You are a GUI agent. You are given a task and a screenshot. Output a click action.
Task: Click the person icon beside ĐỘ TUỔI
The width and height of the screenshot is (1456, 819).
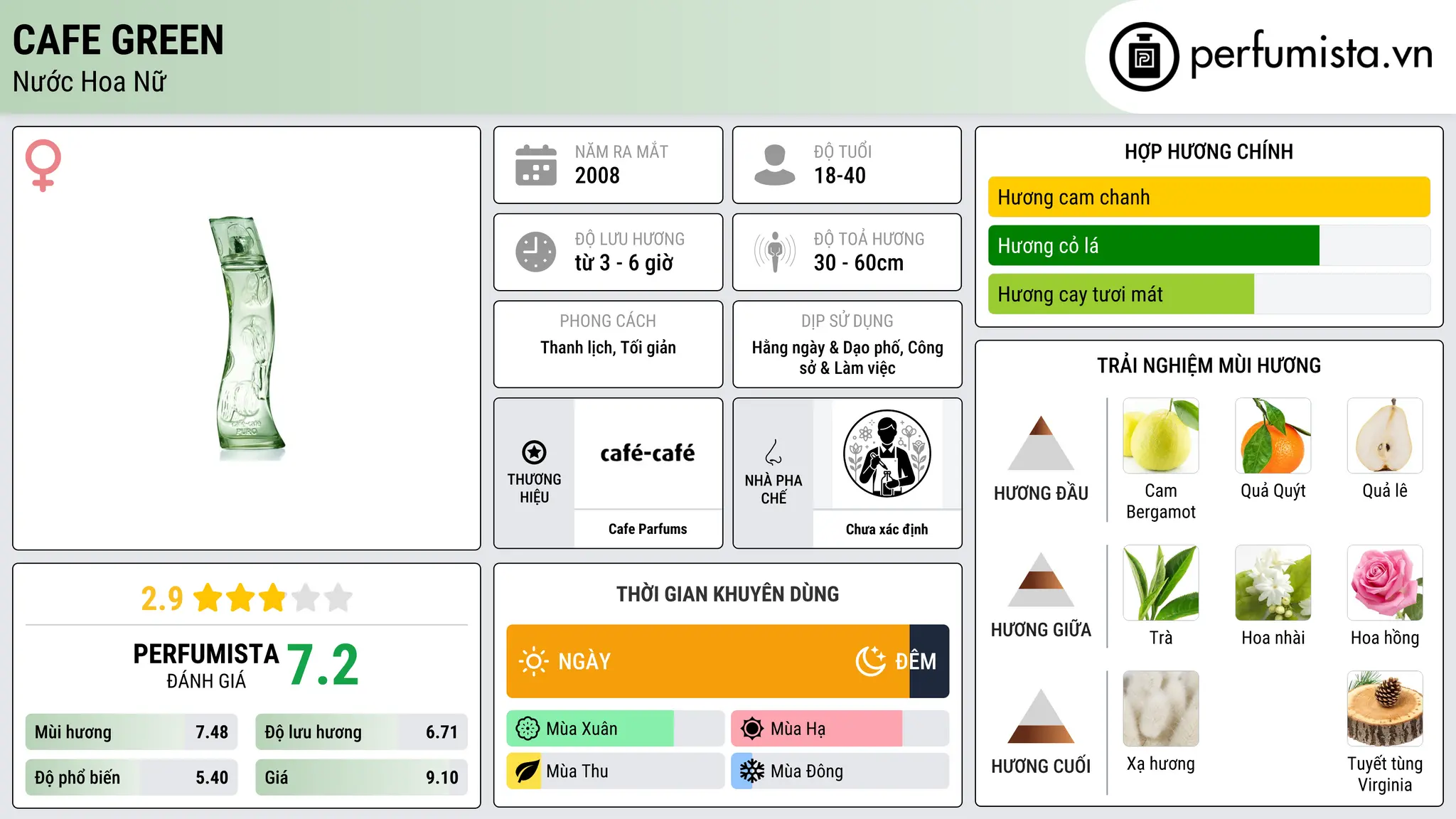tap(775, 165)
